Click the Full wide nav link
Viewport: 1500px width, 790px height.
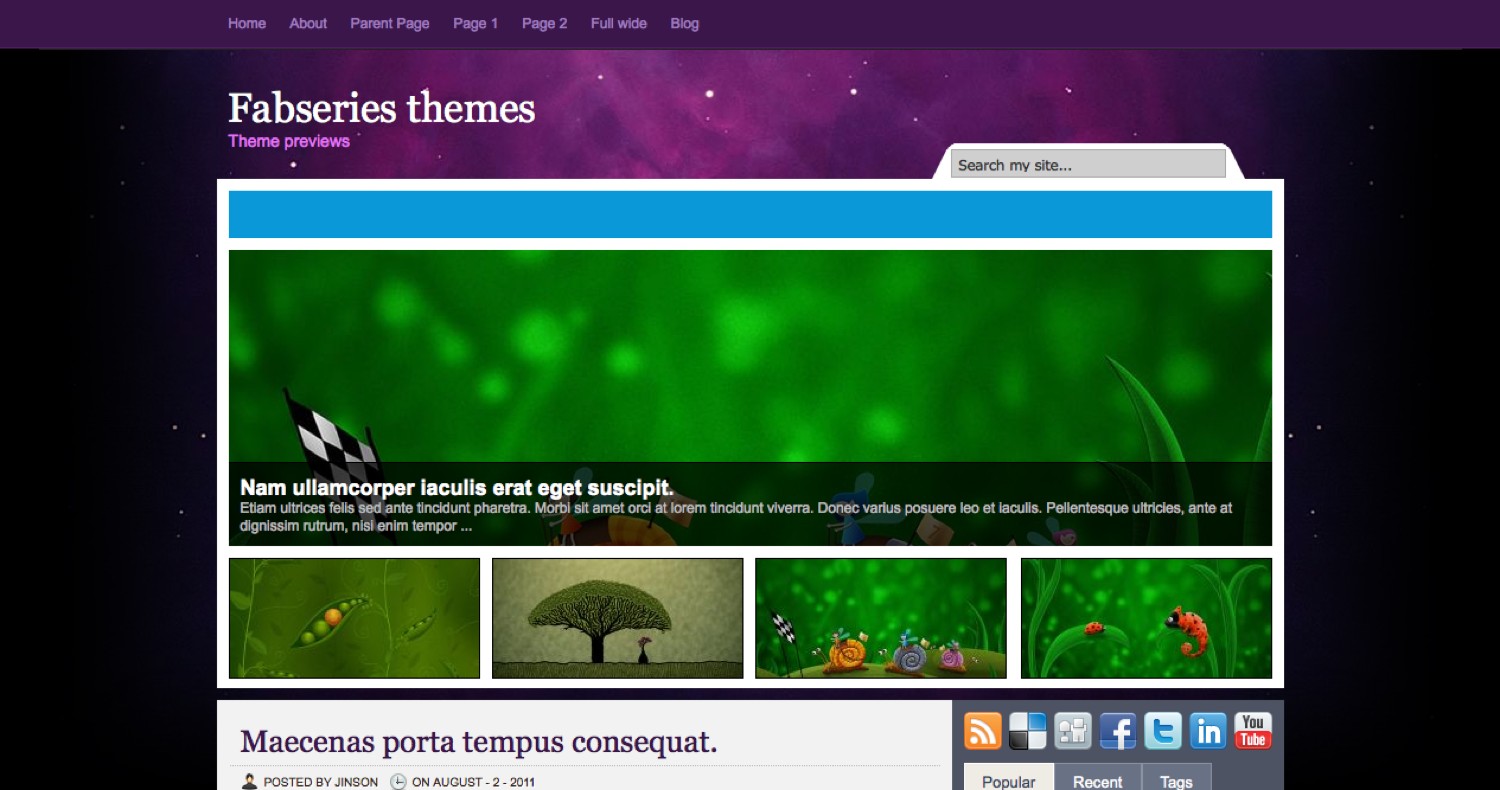pyautogui.click(x=618, y=23)
